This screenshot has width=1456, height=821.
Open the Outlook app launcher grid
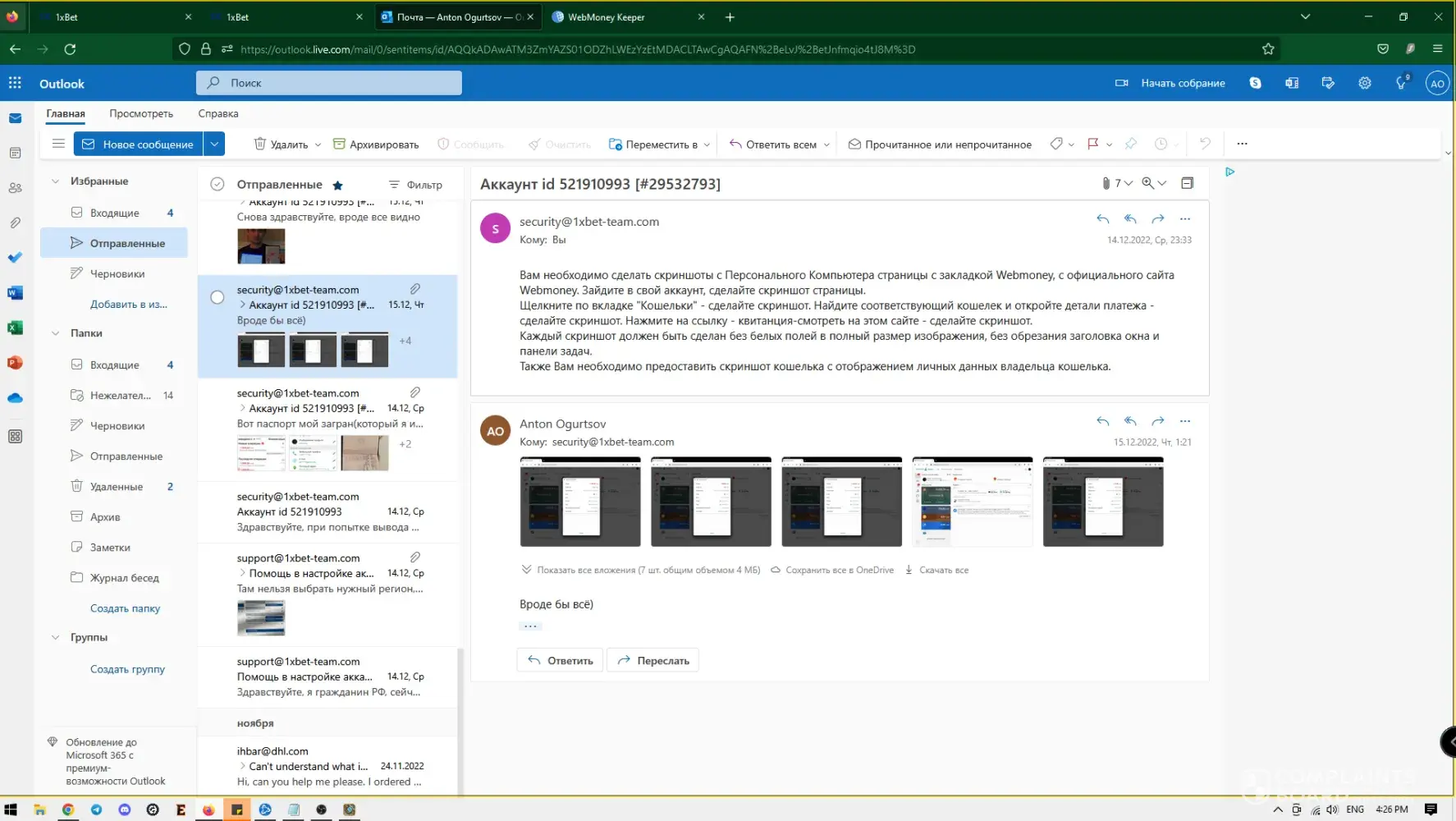(15, 83)
